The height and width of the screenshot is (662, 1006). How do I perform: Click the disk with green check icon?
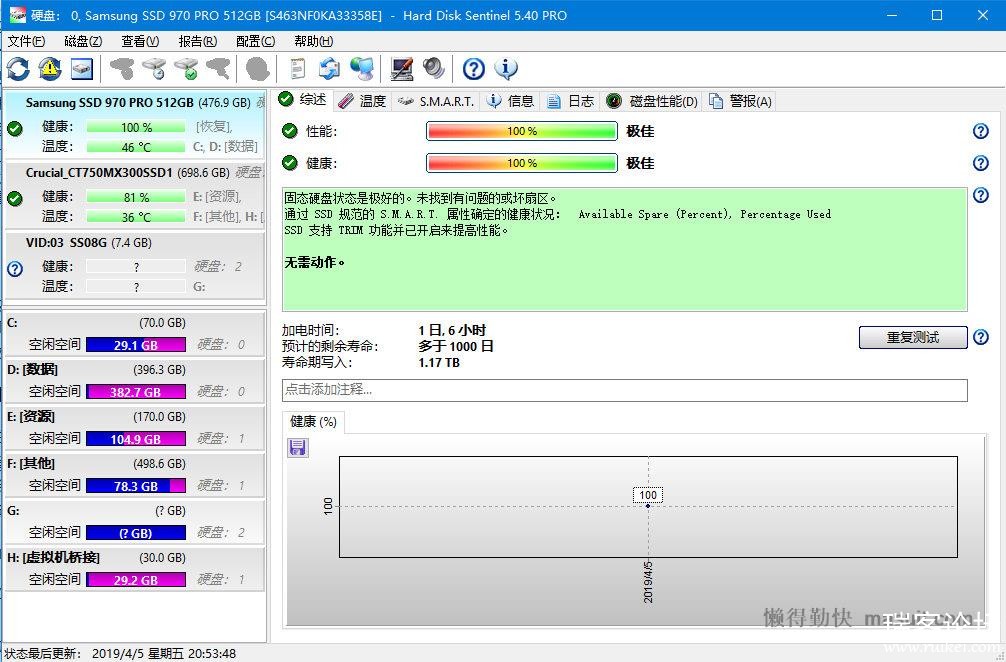pyautogui.click(x=187, y=69)
